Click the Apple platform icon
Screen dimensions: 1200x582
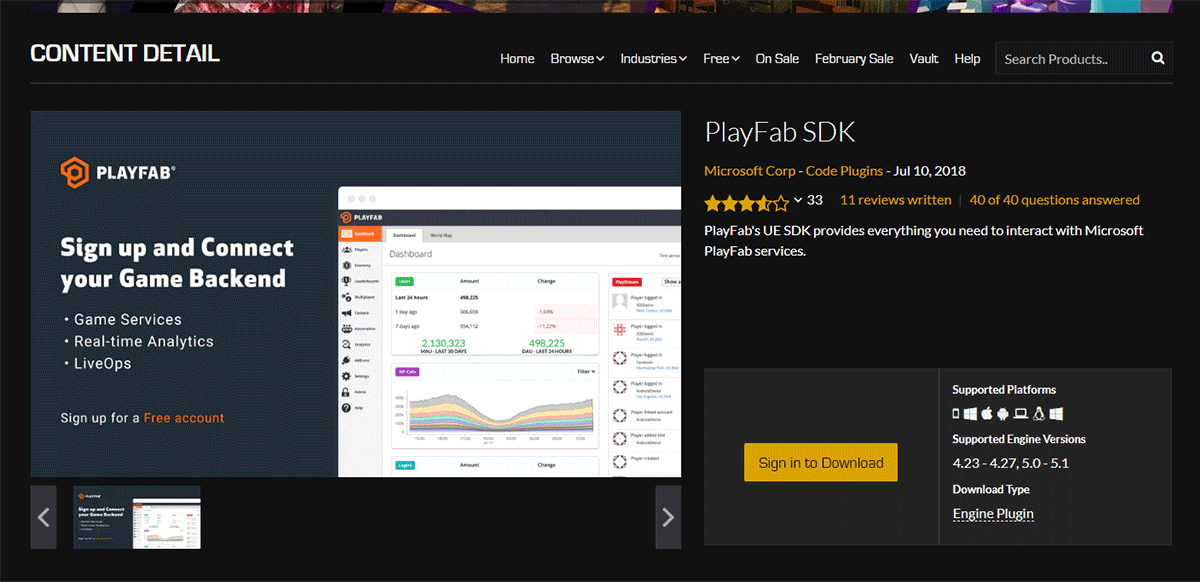point(987,414)
